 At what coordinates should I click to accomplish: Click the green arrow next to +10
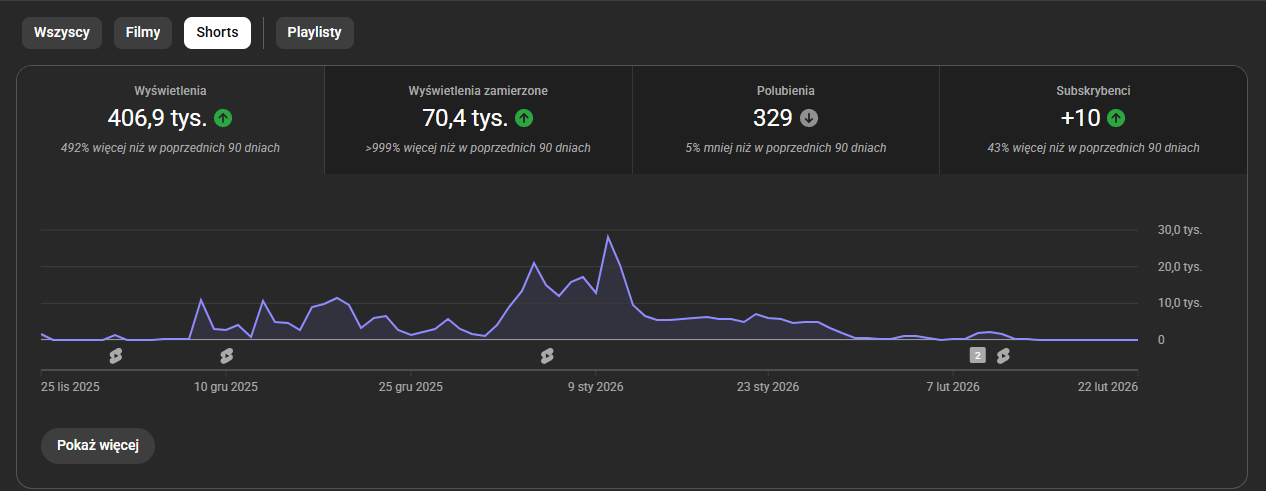coord(1116,118)
